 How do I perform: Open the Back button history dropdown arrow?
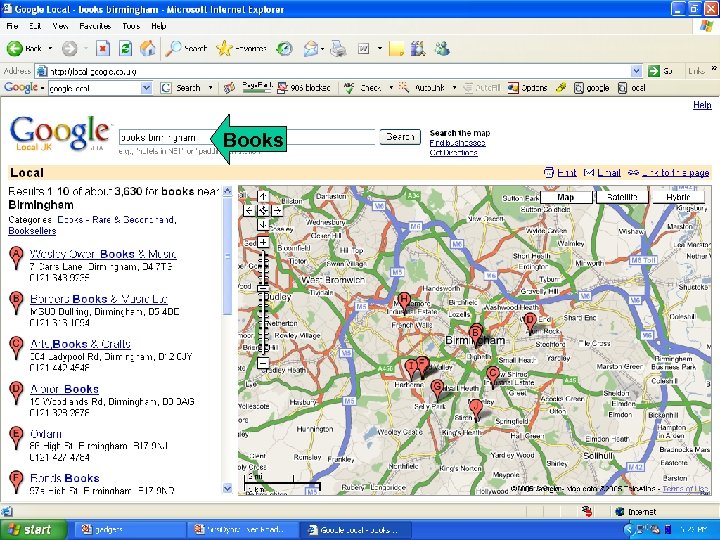pos(50,48)
